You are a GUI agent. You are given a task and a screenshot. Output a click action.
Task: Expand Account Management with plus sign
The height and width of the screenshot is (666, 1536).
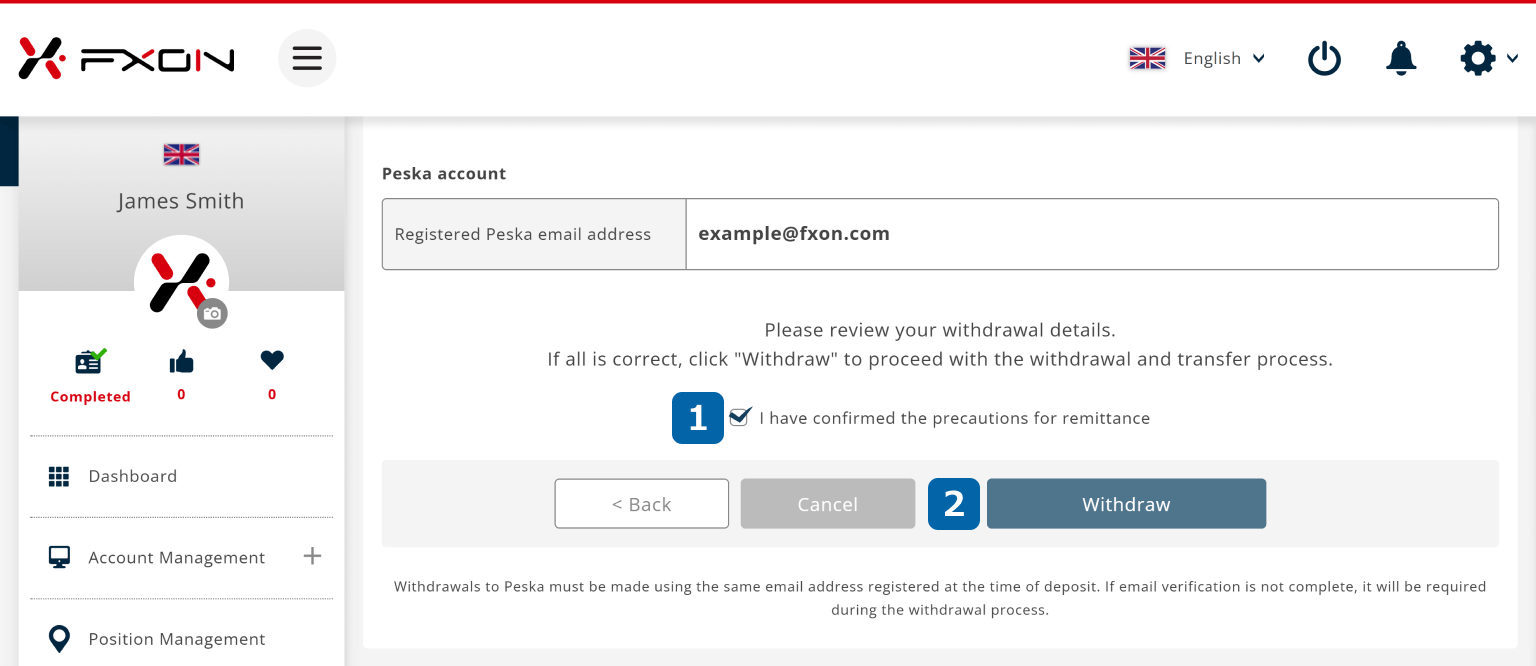[312, 556]
